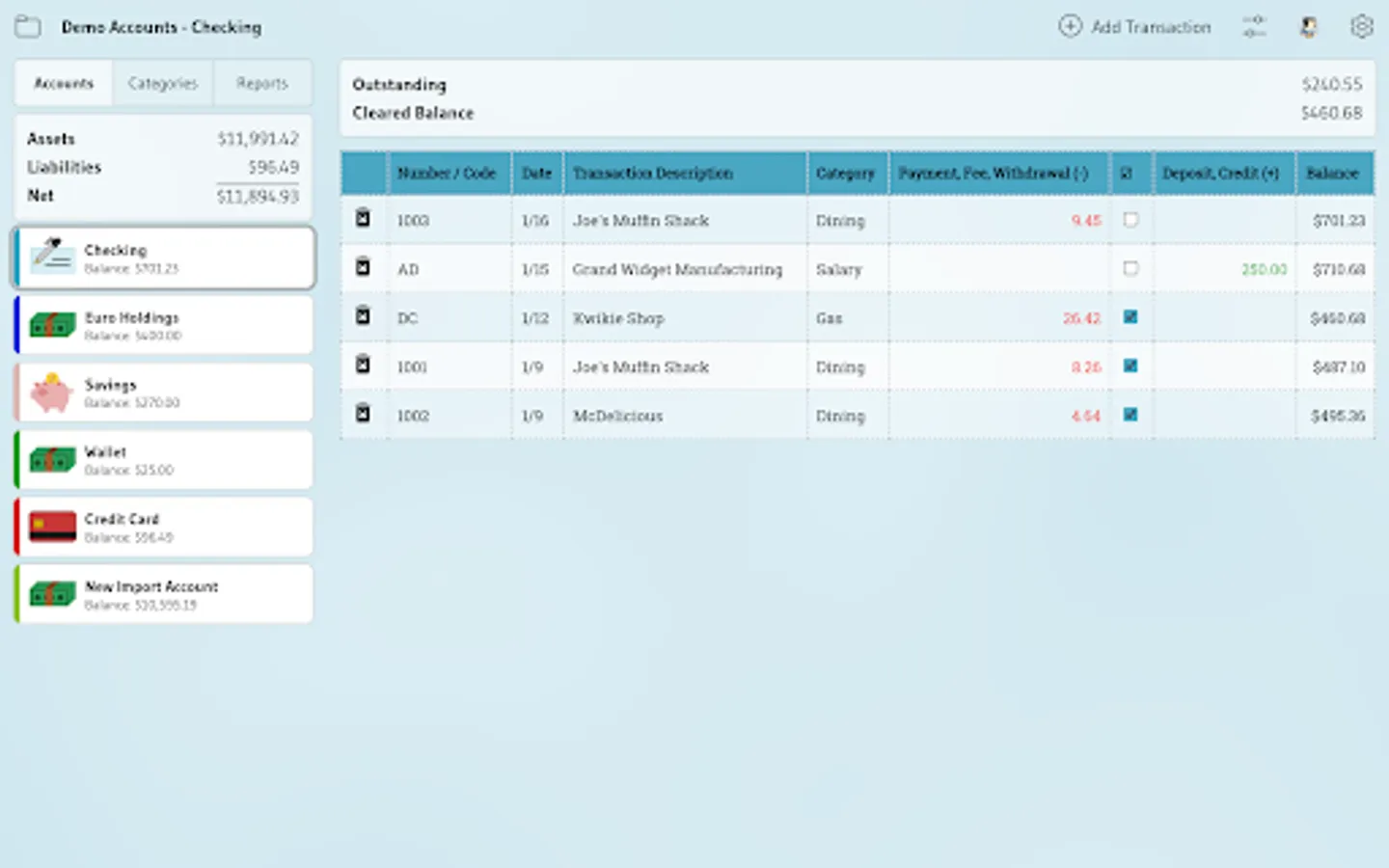Click the Liabilities row in summary
Screen dimensions: 1389x868
point(163,167)
